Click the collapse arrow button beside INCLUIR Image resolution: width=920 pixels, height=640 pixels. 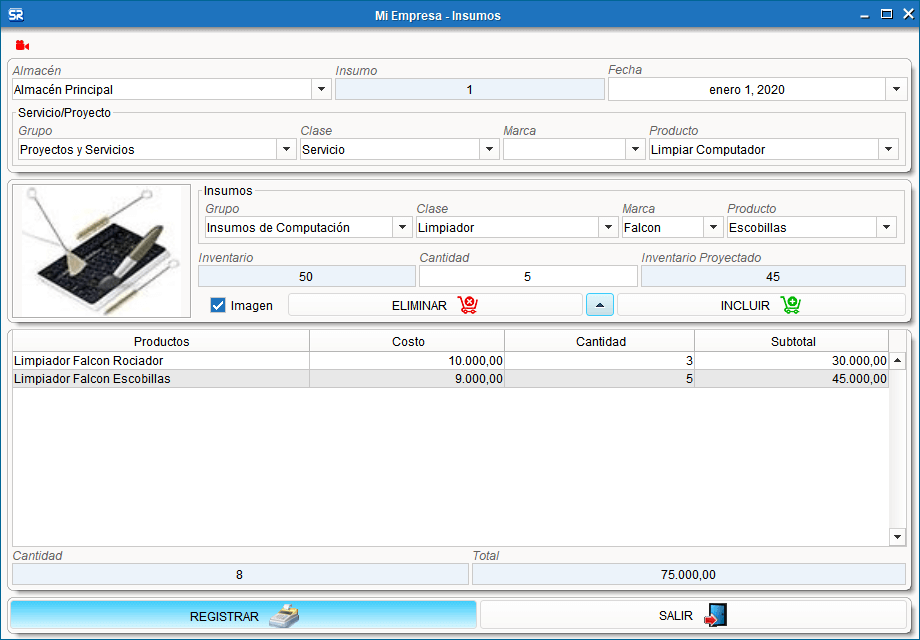point(600,305)
